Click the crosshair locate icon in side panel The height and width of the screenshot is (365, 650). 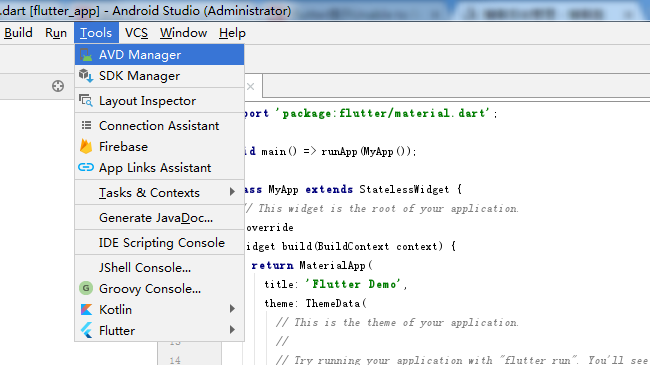58,86
